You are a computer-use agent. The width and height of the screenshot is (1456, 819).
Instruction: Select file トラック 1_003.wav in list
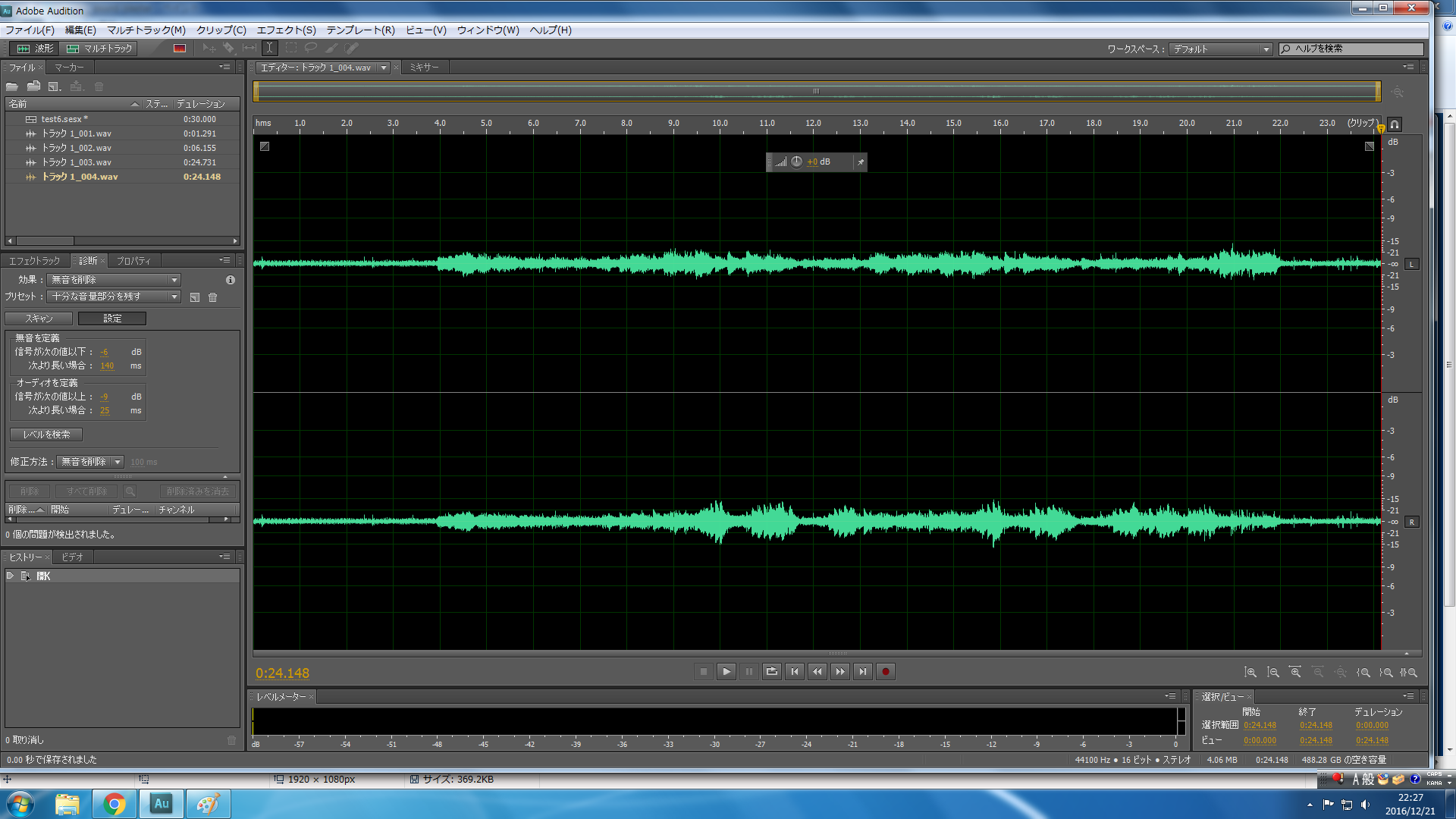point(123,162)
